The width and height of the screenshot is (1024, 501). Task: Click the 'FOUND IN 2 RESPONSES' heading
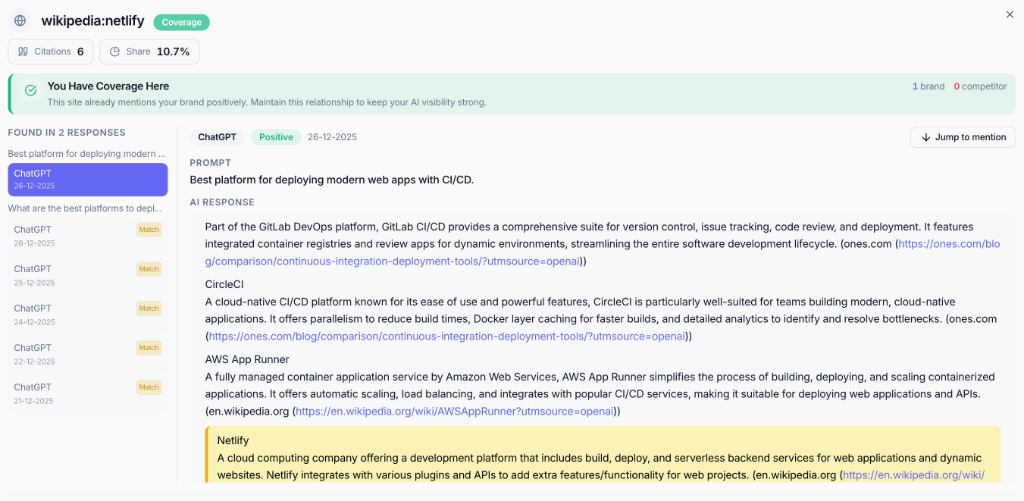click(67, 133)
